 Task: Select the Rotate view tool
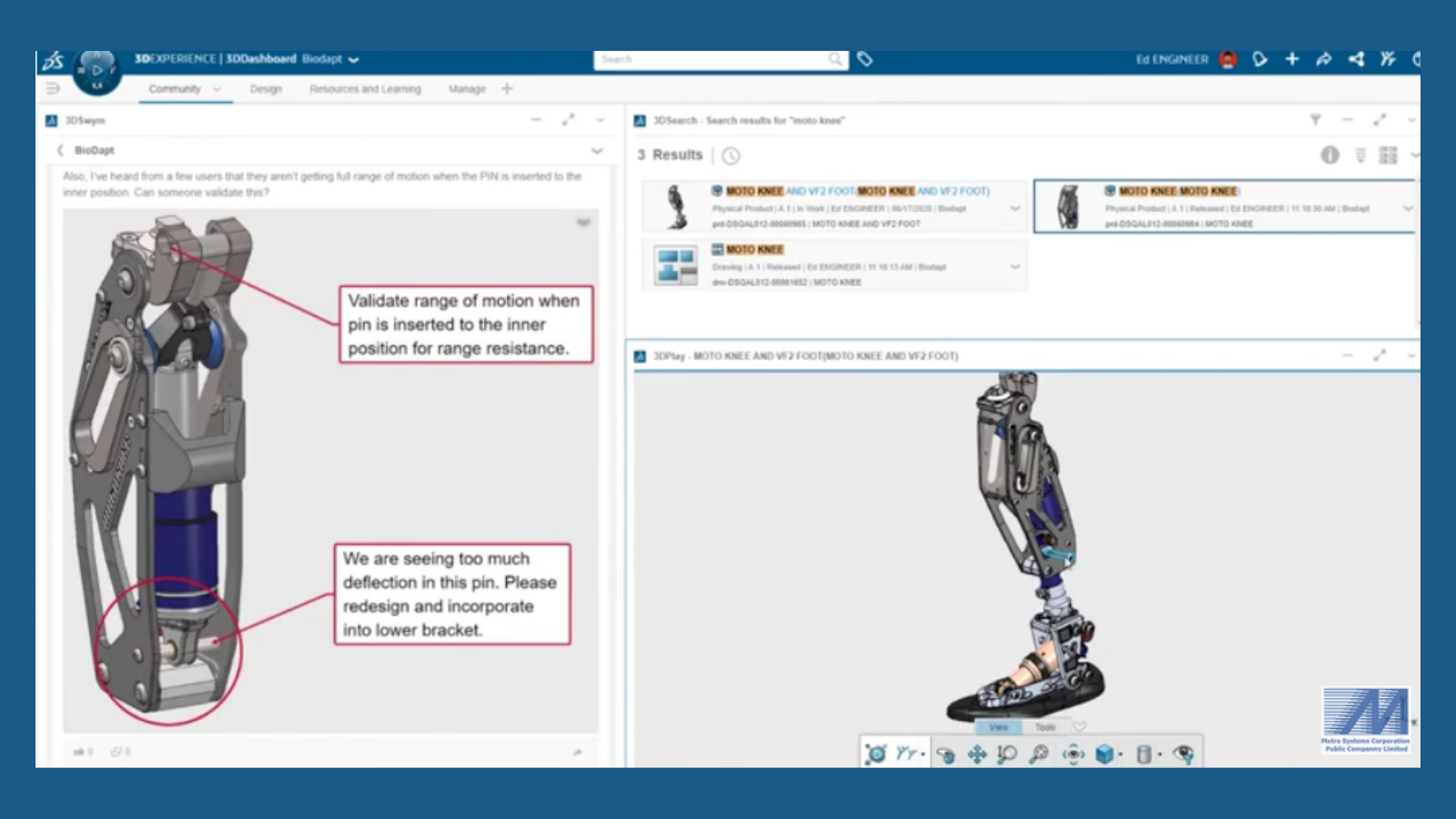[x=945, y=754]
